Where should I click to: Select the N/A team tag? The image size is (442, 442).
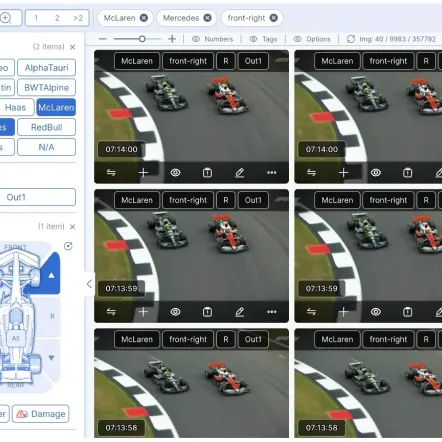46,147
